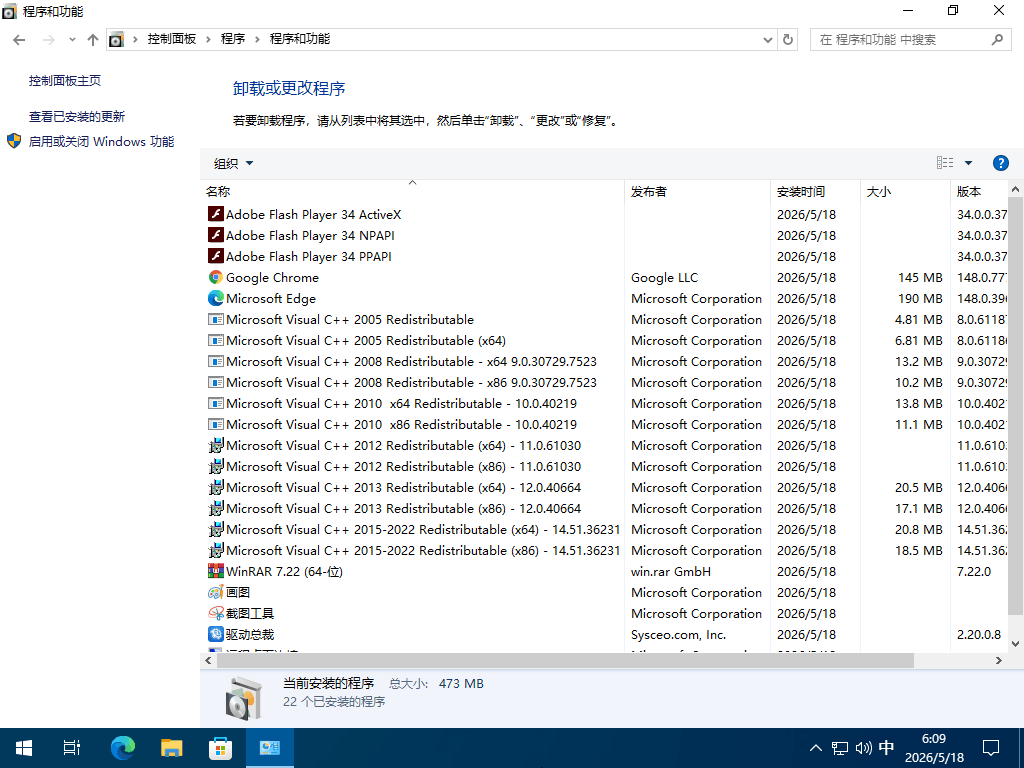Open the 组织 dropdown menu
Viewport: 1024px width, 768px height.
pyautogui.click(x=233, y=163)
